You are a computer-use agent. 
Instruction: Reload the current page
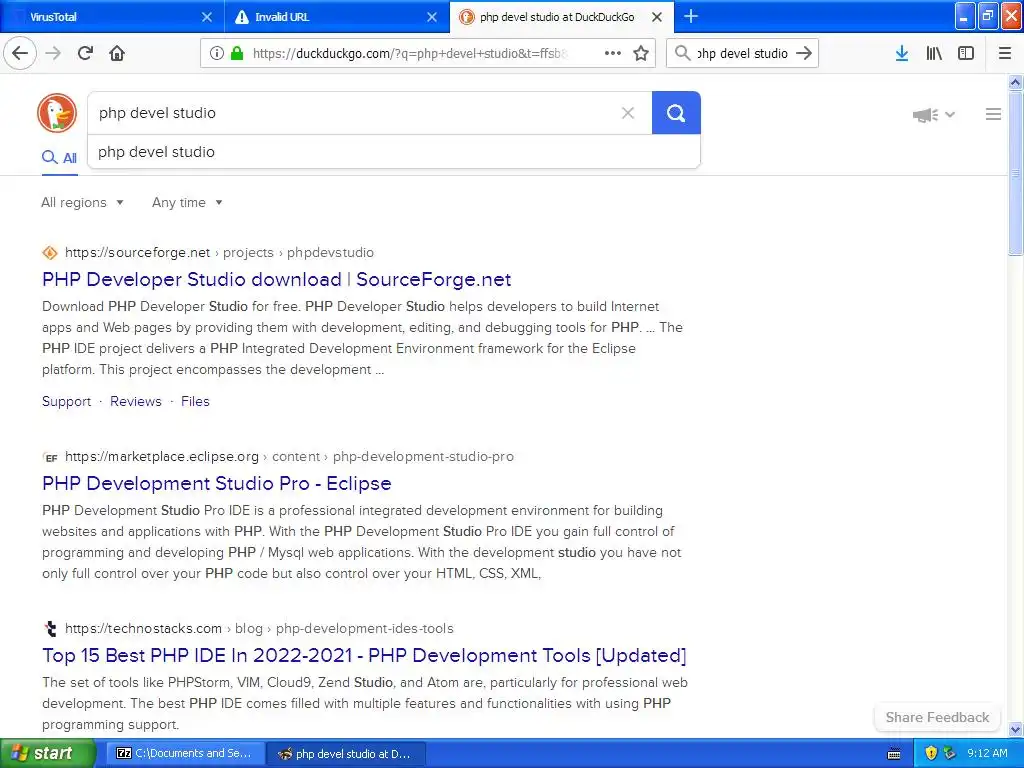point(85,54)
